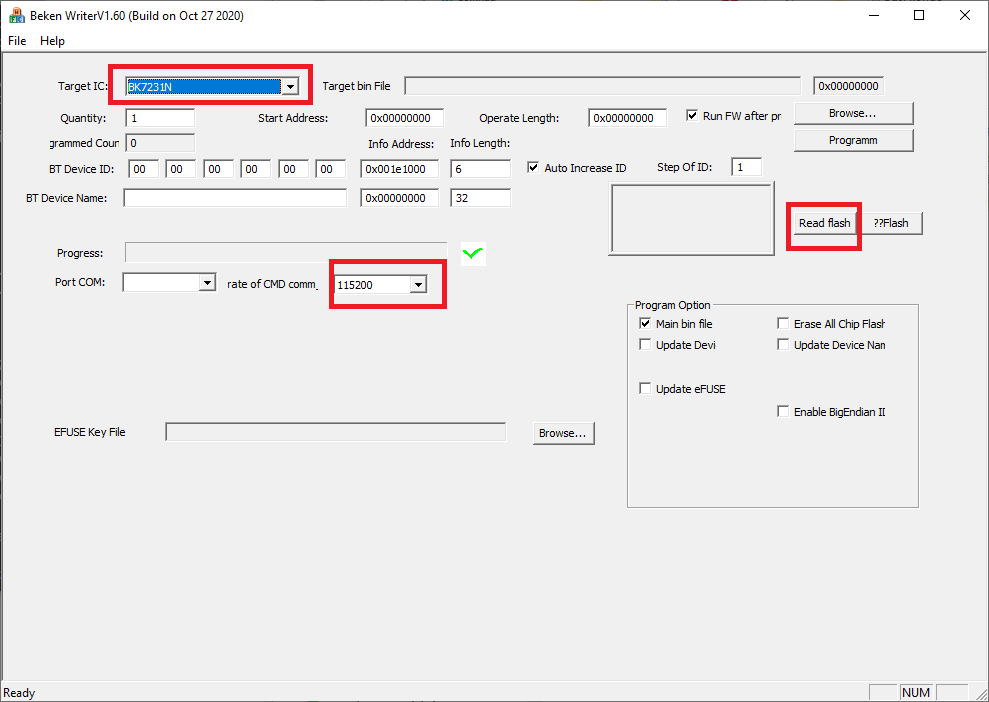Enable the Update eFUSE checkbox
This screenshot has height=702, width=989.
[x=645, y=389]
